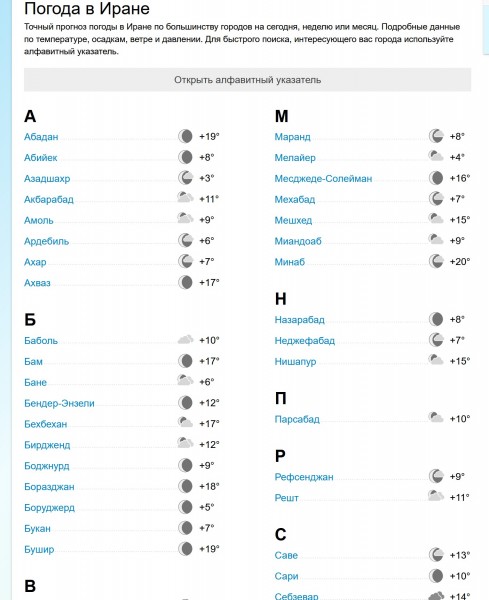489x600 pixels.
Task: Click the weather icon next to Парсабад
Action: [x=436, y=417]
